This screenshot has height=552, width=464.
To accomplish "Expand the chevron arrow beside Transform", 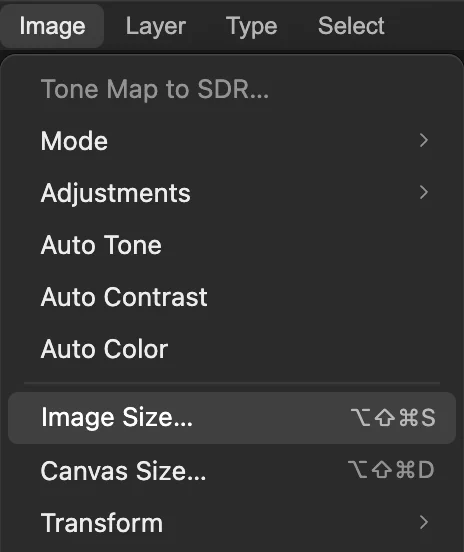I will [x=424, y=522].
